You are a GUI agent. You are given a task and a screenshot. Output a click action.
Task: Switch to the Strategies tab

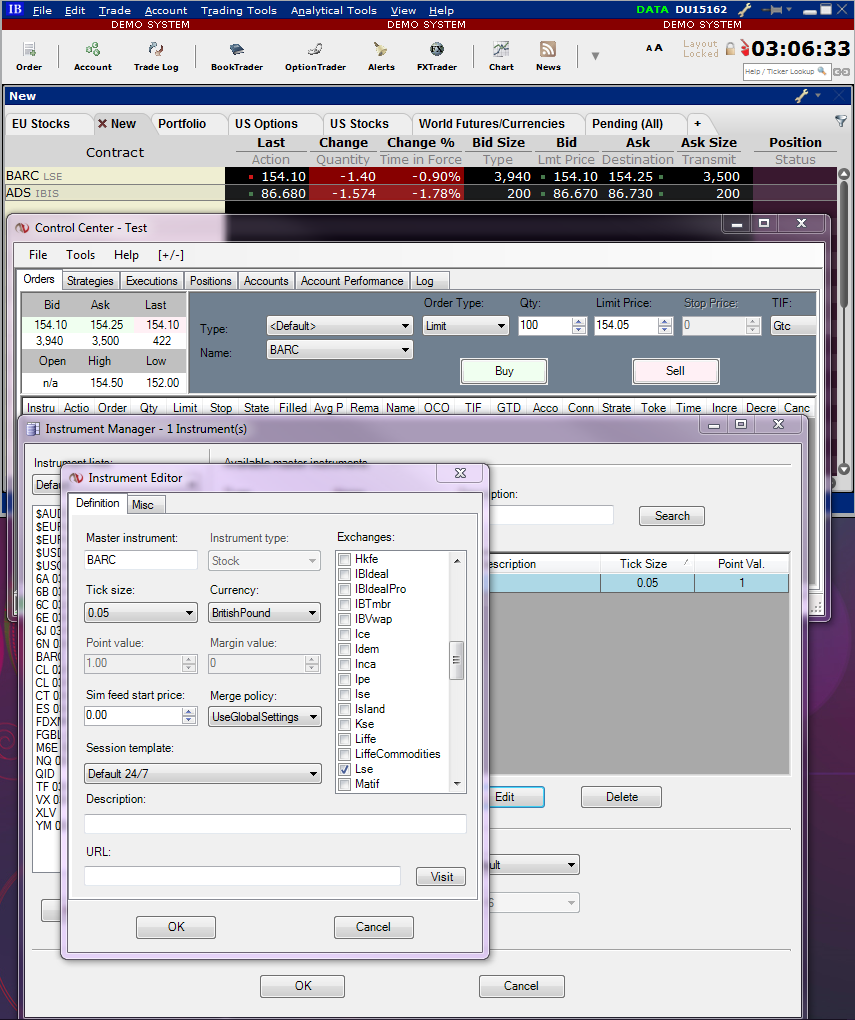[x=90, y=281]
